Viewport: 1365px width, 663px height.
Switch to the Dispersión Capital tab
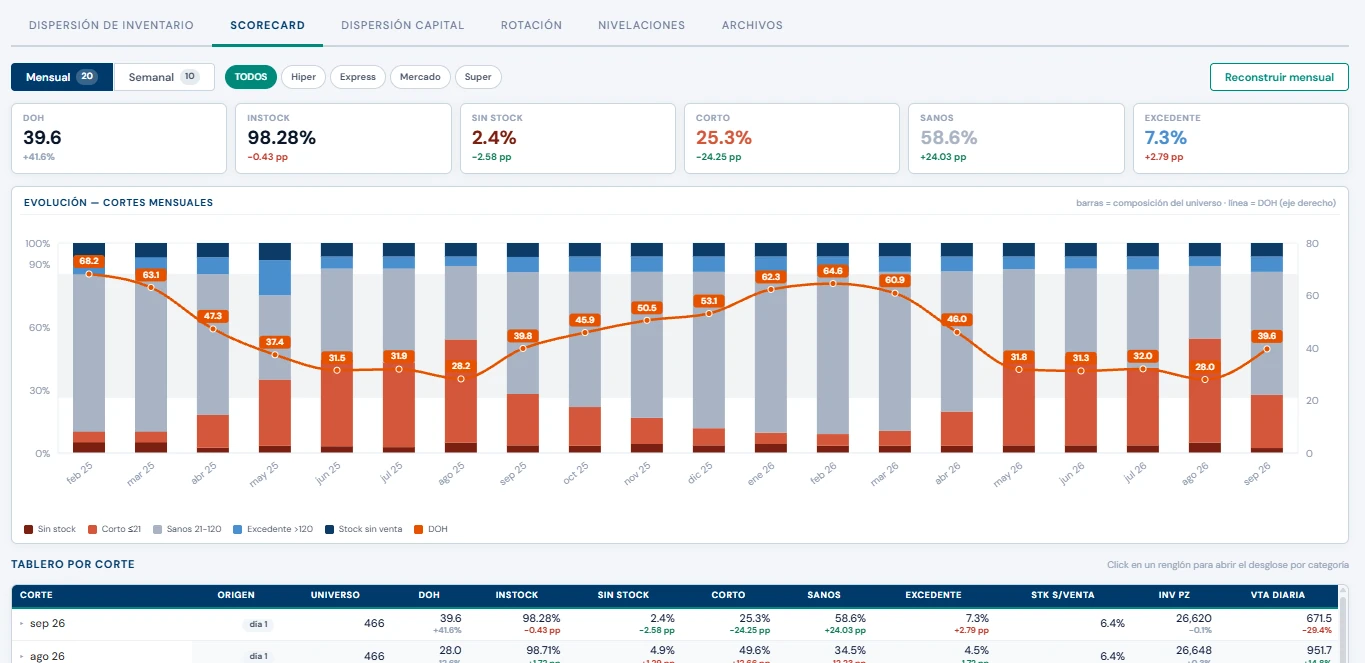tap(402, 25)
